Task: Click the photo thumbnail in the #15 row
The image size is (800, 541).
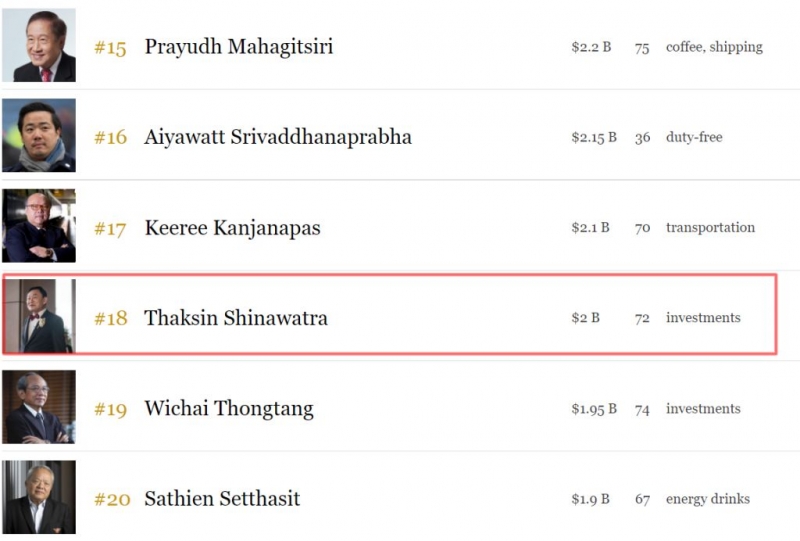Action: click(x=38, y=46)
